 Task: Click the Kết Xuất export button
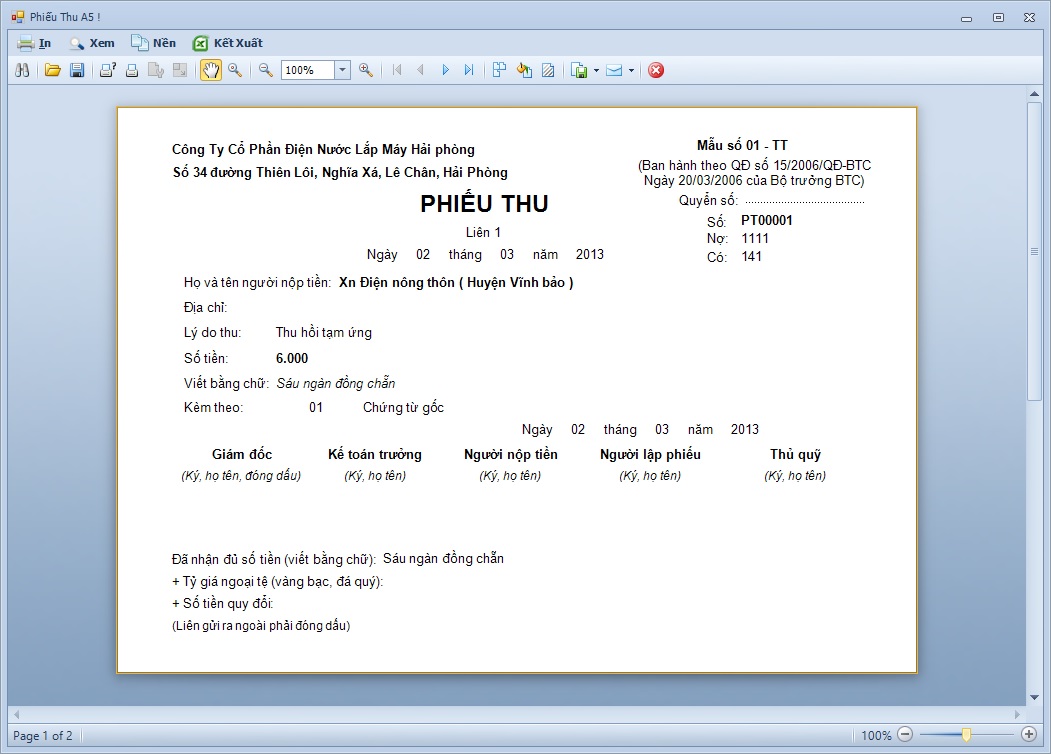(x=228, y=43)
